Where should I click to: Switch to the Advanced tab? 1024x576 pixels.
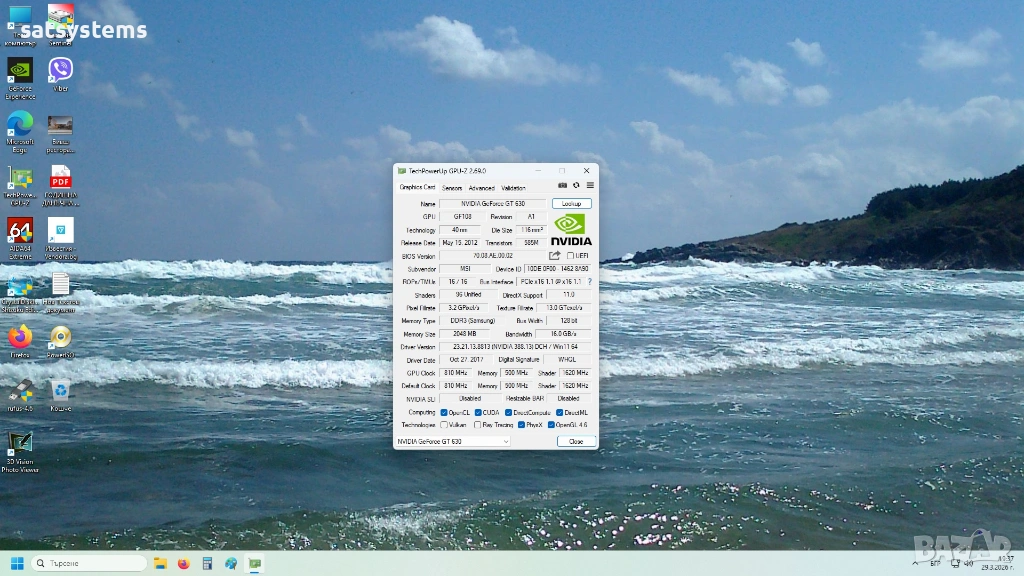tap(481, 187)
